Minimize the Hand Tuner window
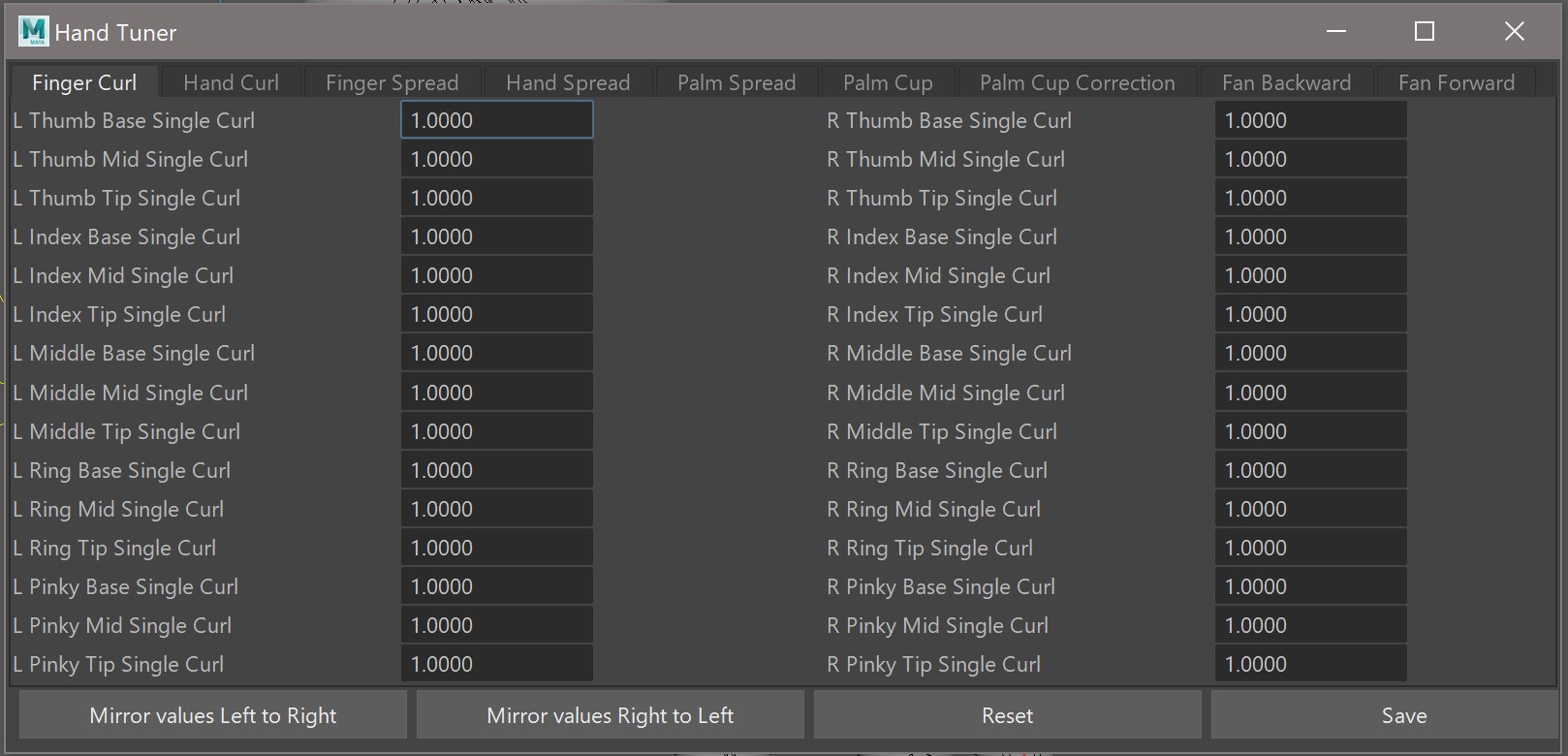 (1336, 31)
